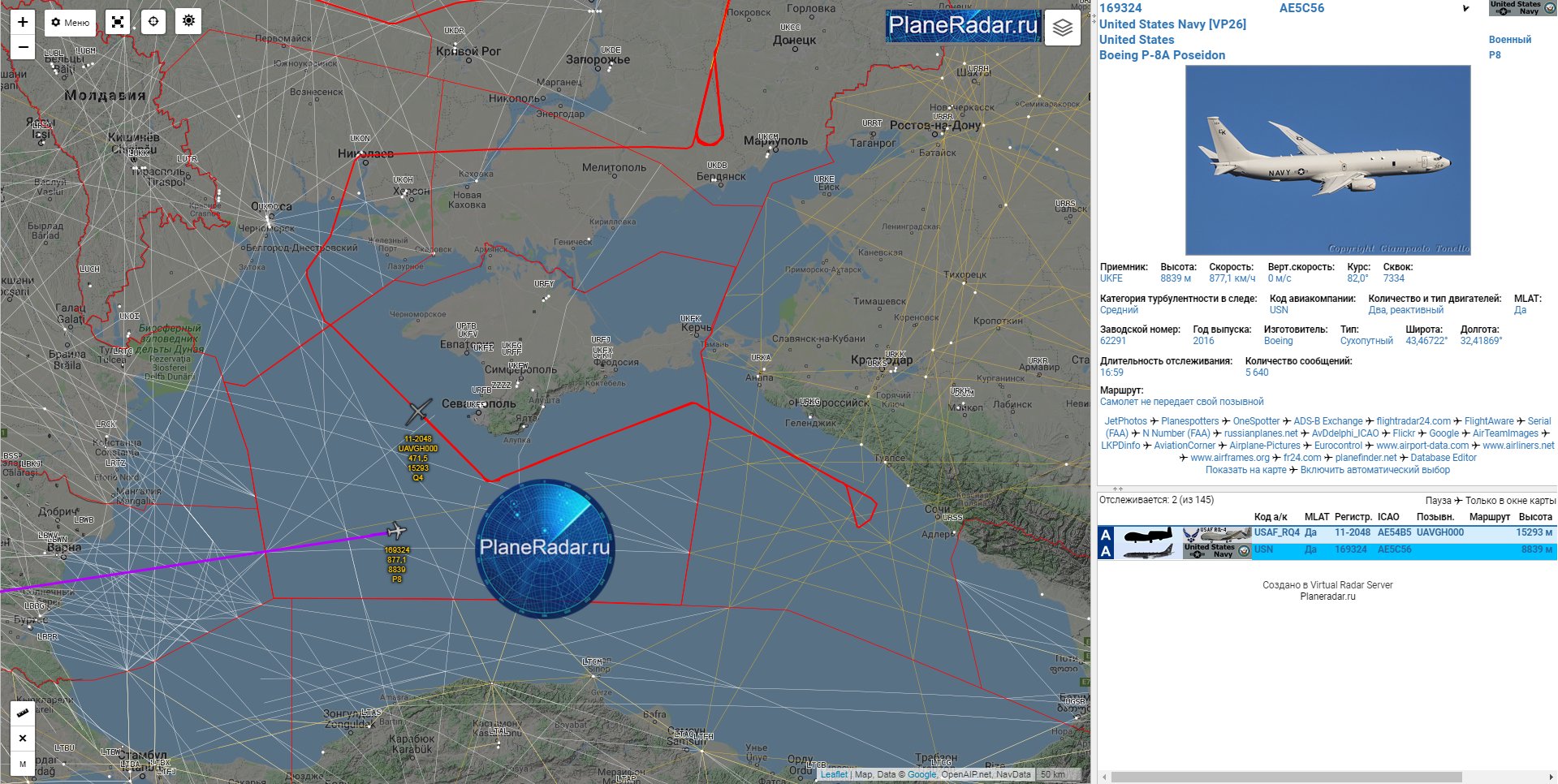Select the USAF_RQ4 row in aircraft list

pyautogui.click(x=1327, y=534)
